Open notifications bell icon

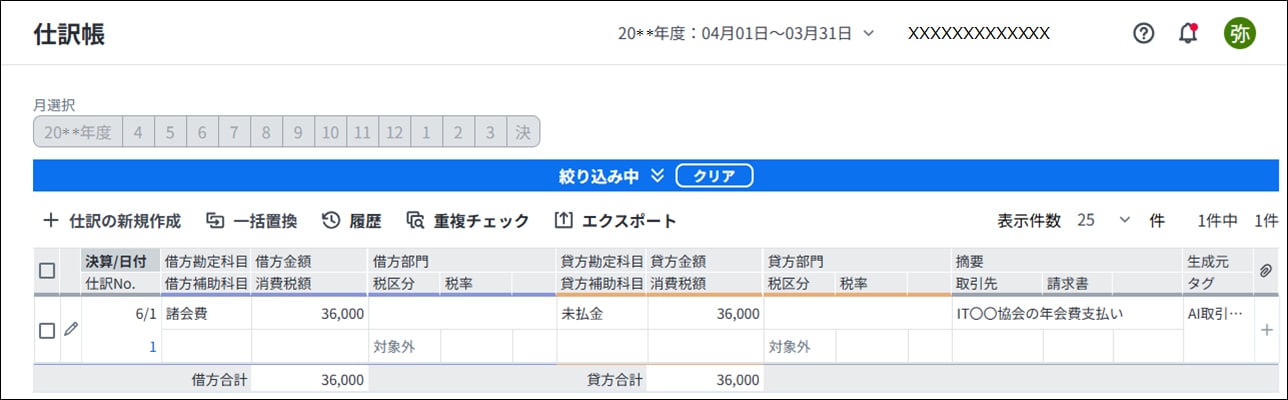click(1188, 33)
